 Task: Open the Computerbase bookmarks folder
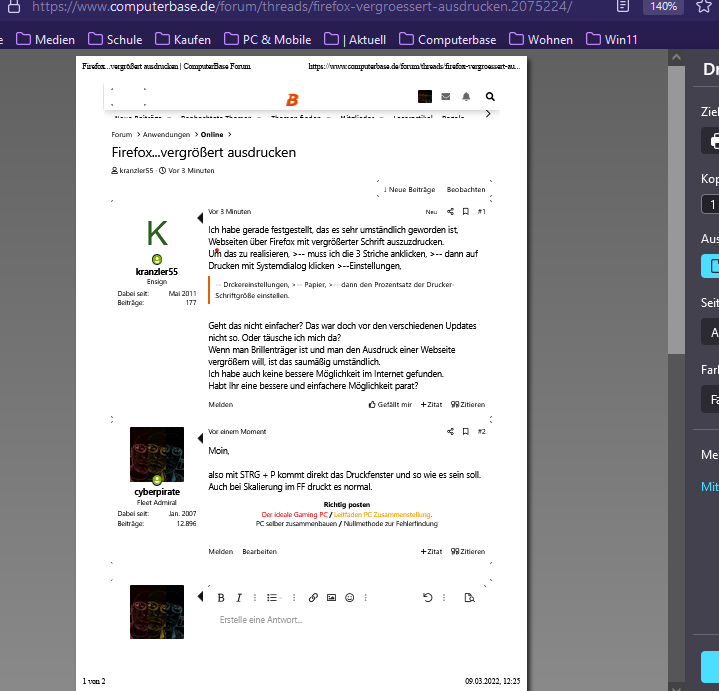click(448, 40)
